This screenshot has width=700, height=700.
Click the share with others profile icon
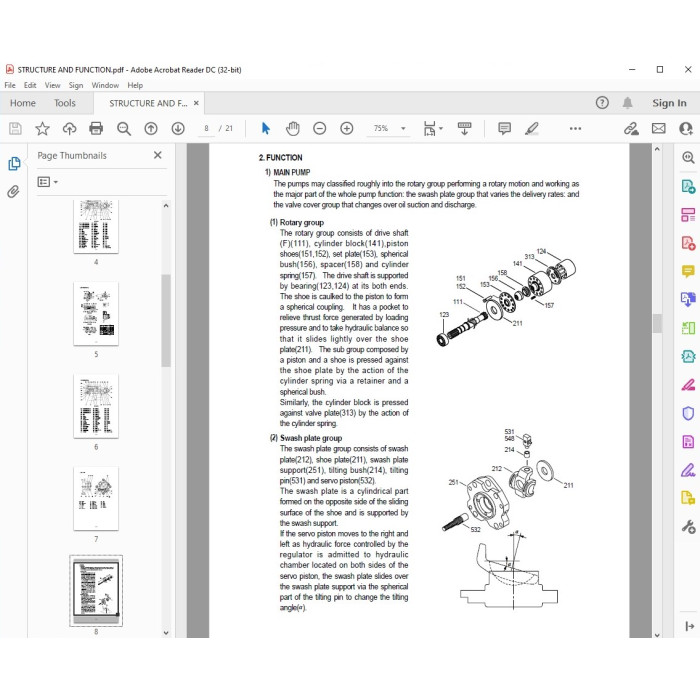point(686,129)
